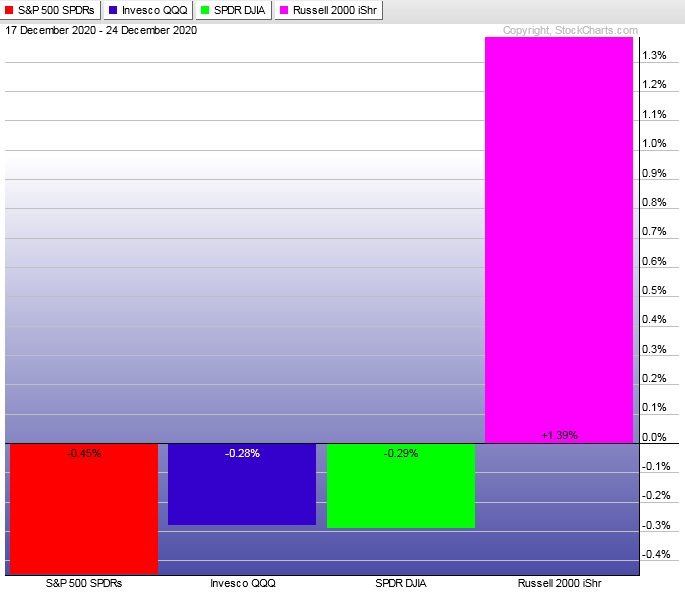Click the -0.29% value label
This screenshot has height=606, width=685.
point(401,453)
